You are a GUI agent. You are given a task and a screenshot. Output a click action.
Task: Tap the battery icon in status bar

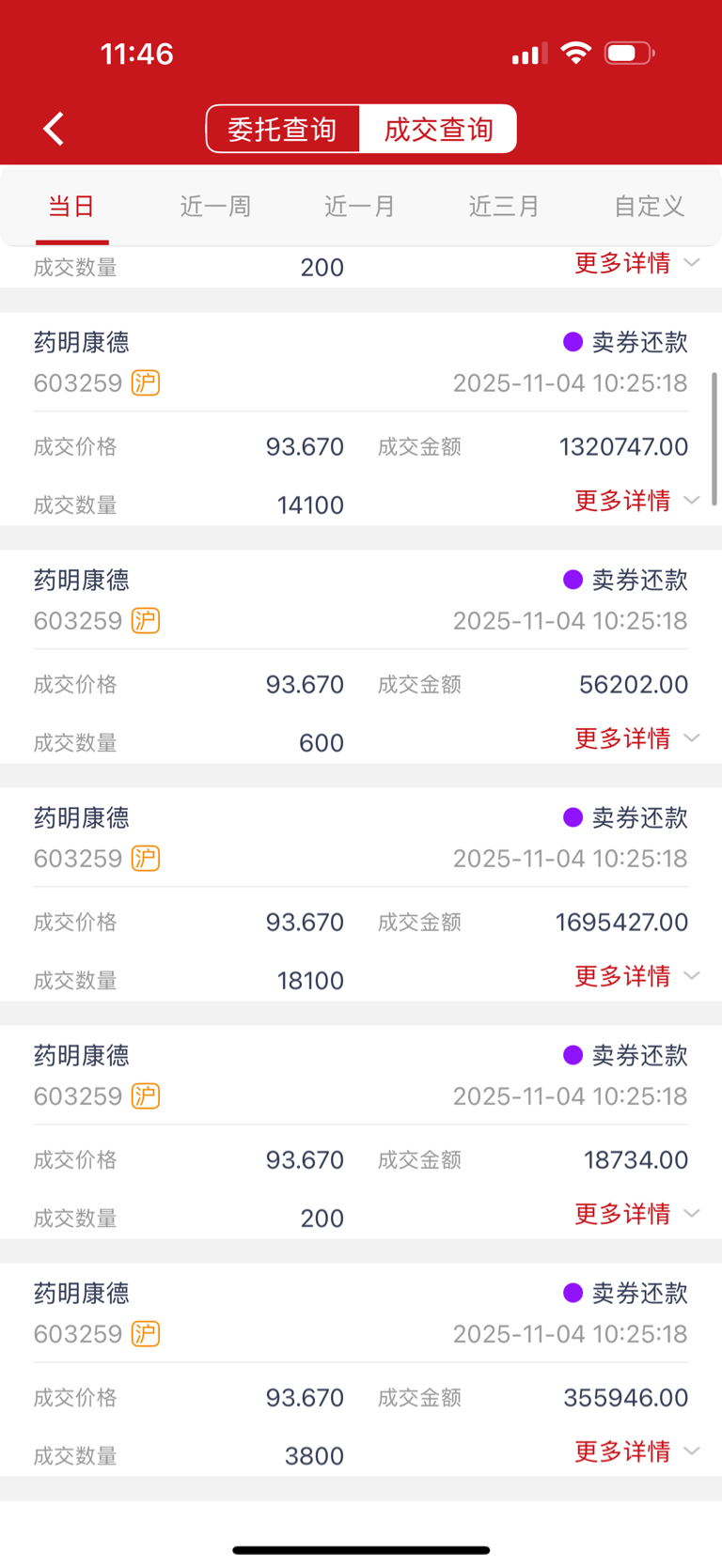(630, 54)
